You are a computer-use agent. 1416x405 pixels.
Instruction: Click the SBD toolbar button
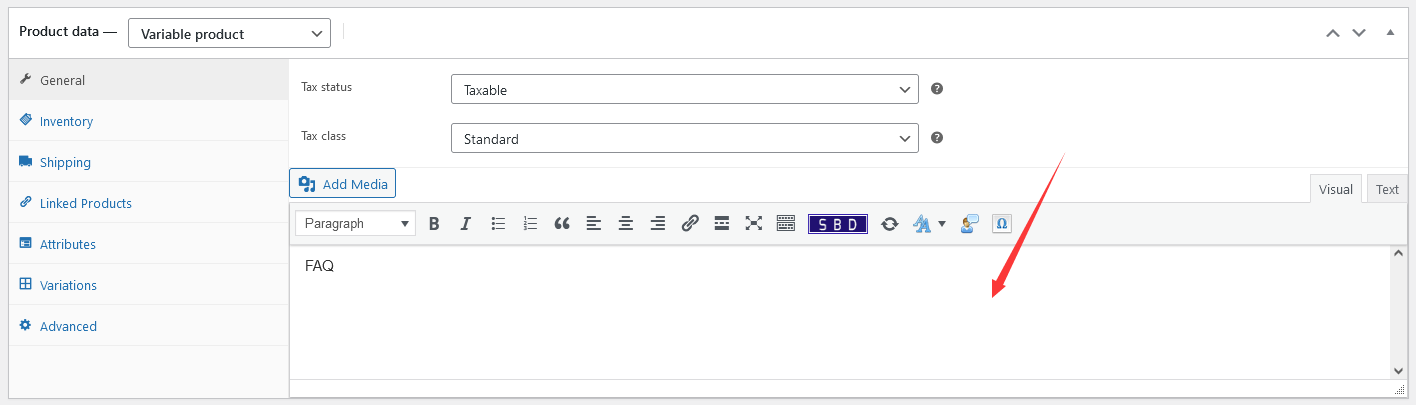(838, 224)
